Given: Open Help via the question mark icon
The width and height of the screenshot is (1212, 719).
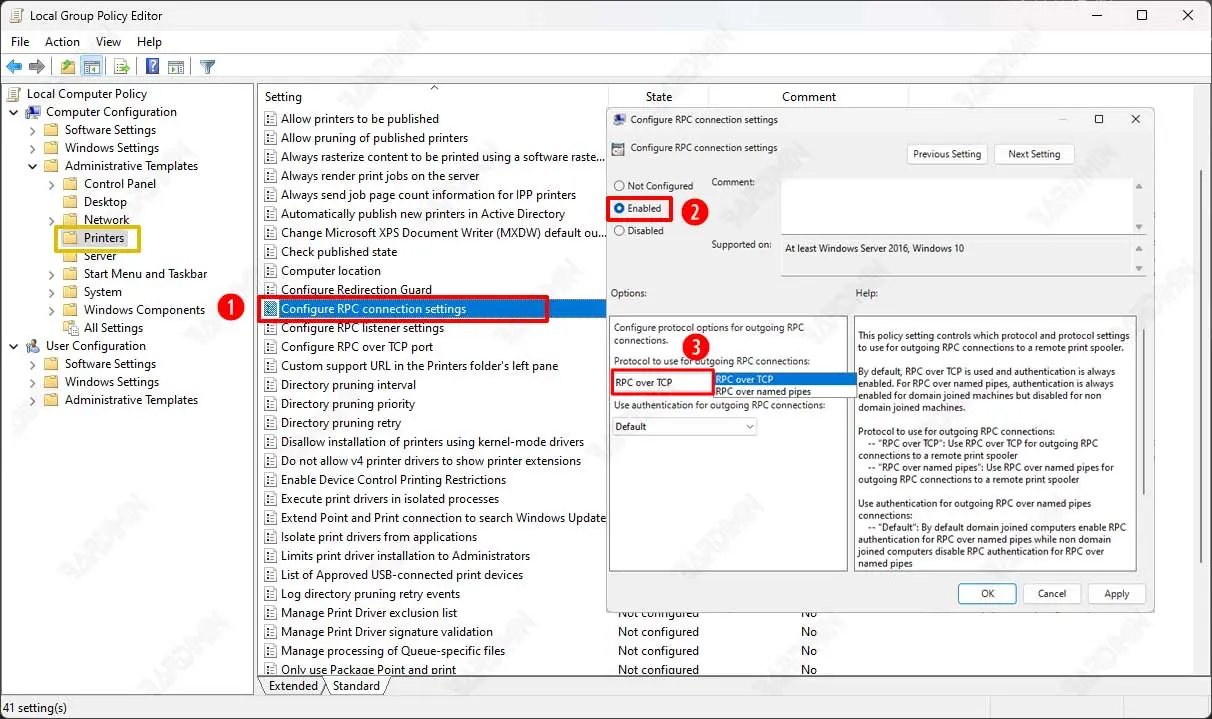Looking at the screenshot, I should pos(152,67).
